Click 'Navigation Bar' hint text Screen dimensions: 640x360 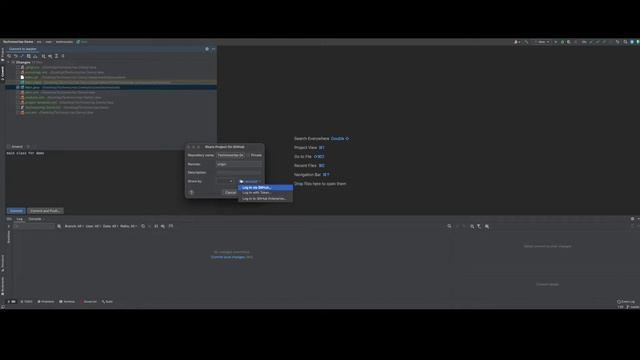307,175
